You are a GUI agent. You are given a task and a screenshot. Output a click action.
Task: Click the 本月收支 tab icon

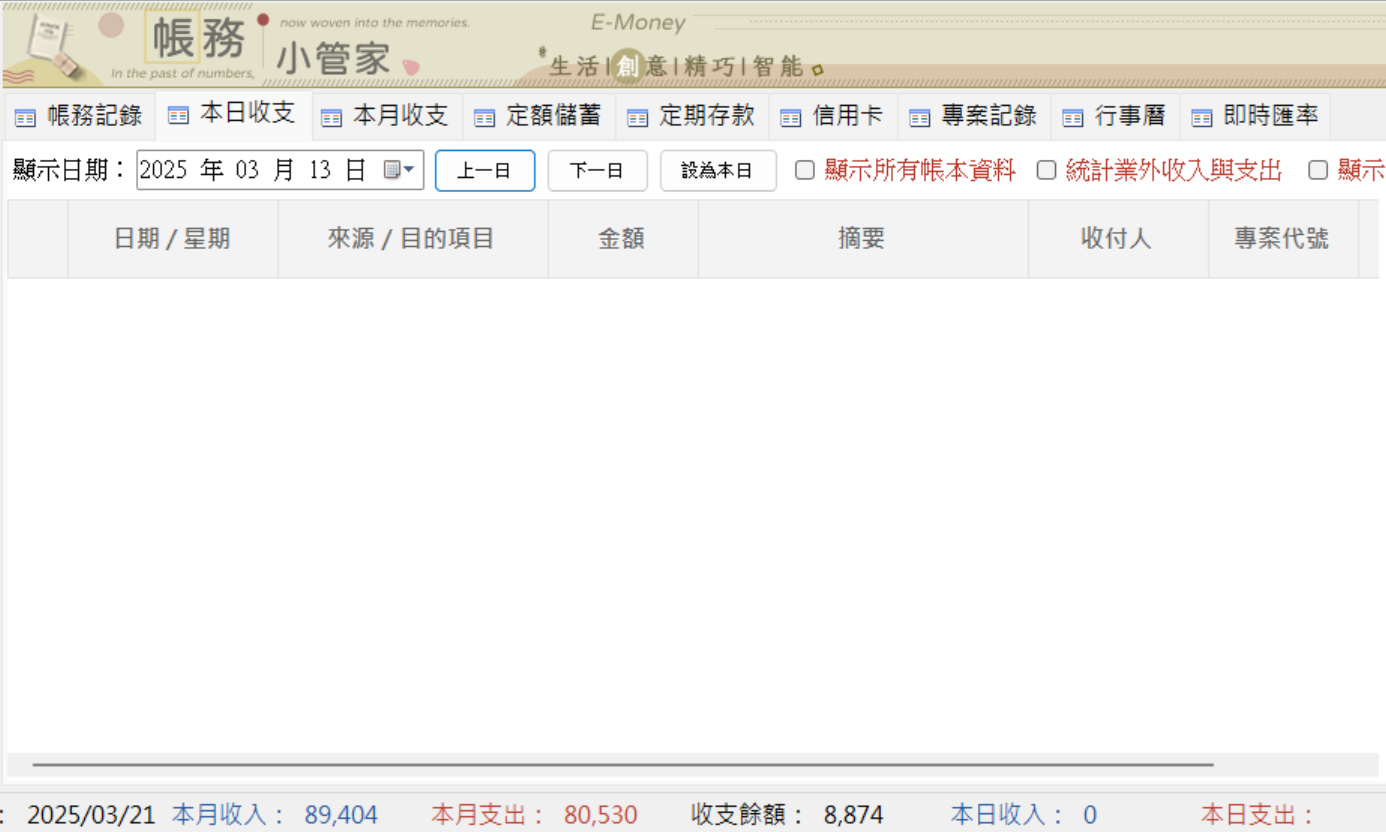330,115
